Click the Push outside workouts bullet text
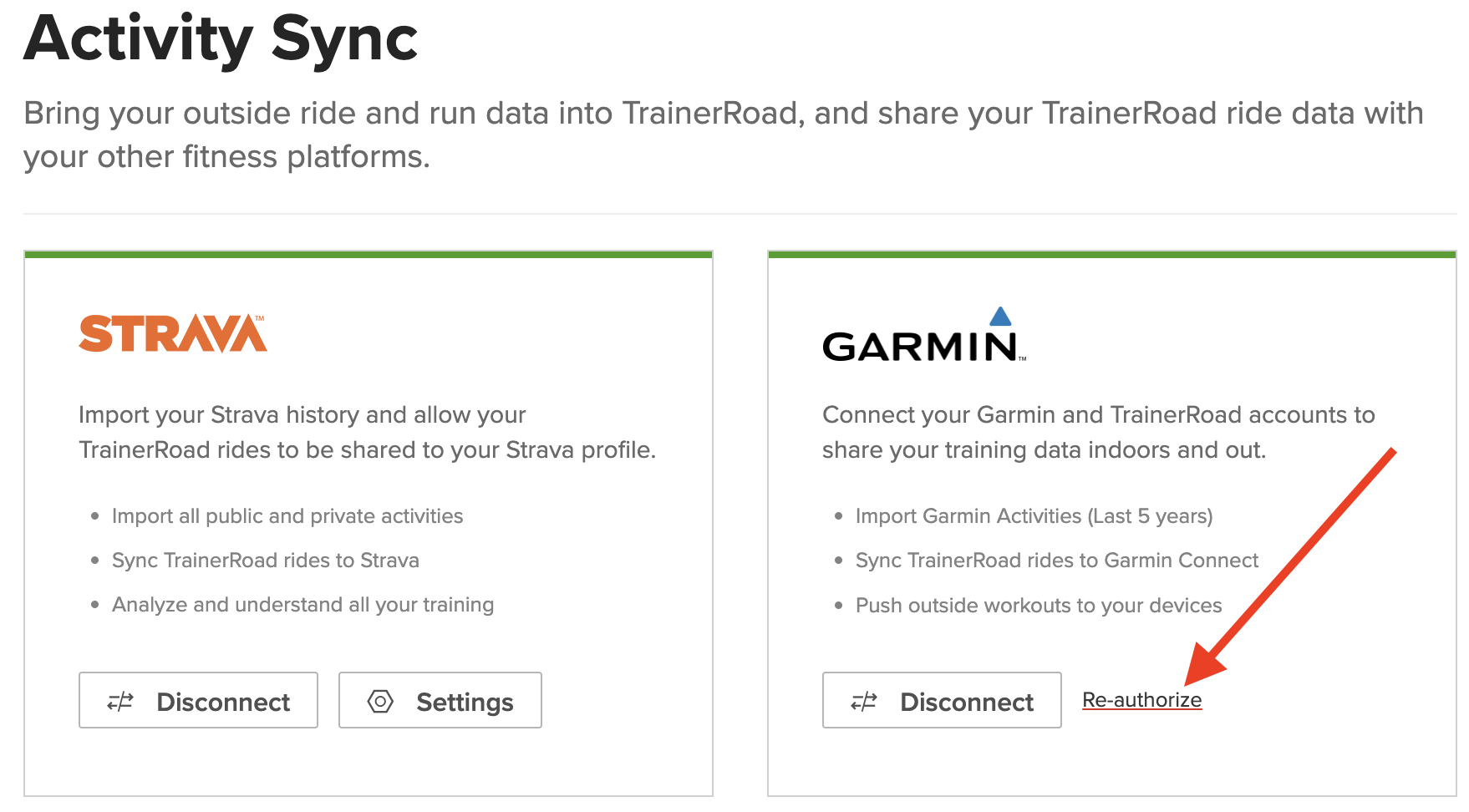Screen dimensions: 1469x812 (x=1038, y=605)
